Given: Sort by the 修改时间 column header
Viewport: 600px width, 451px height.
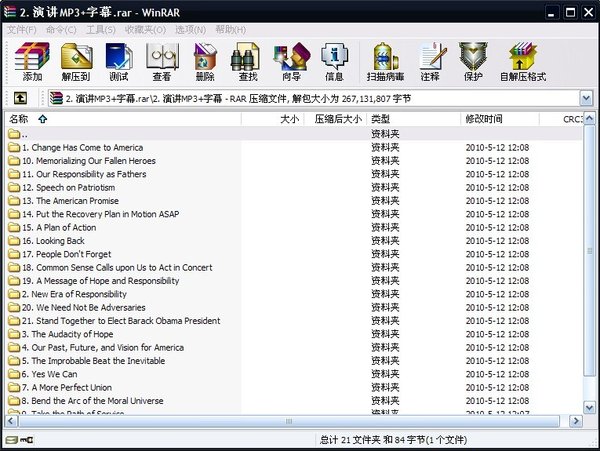Looking at the screenshot, I should tap(500, 119).
